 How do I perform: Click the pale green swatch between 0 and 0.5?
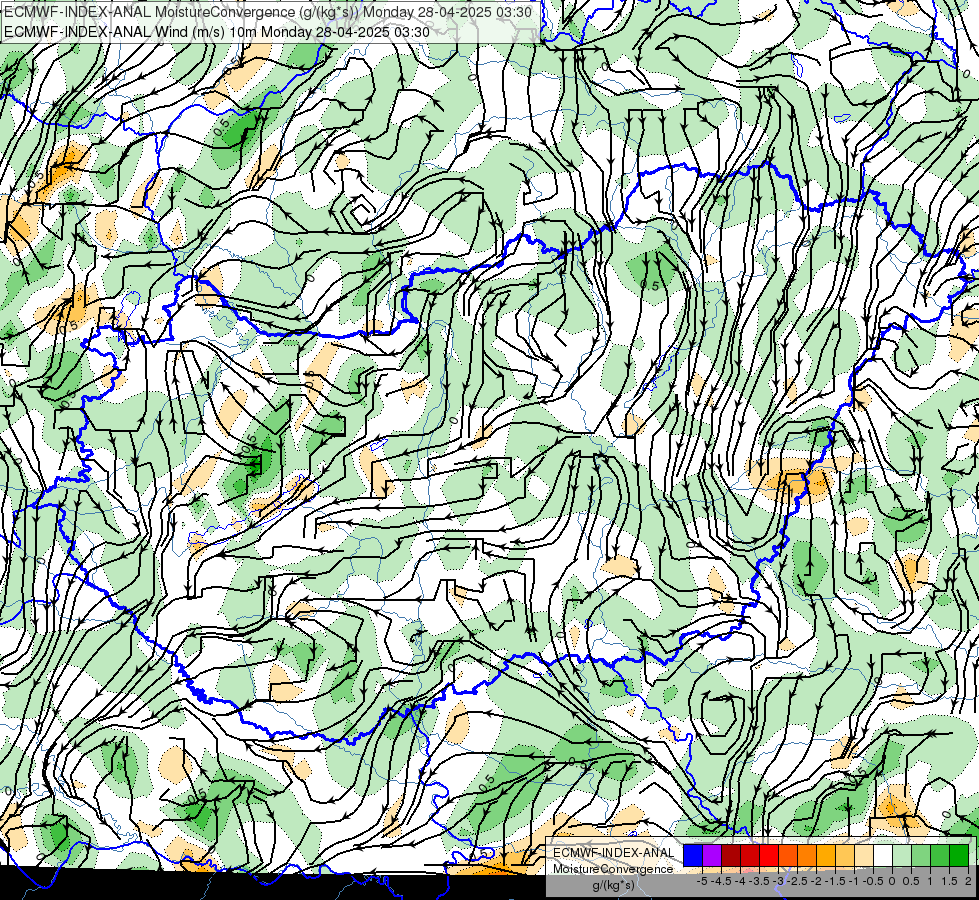click(902, 856)
